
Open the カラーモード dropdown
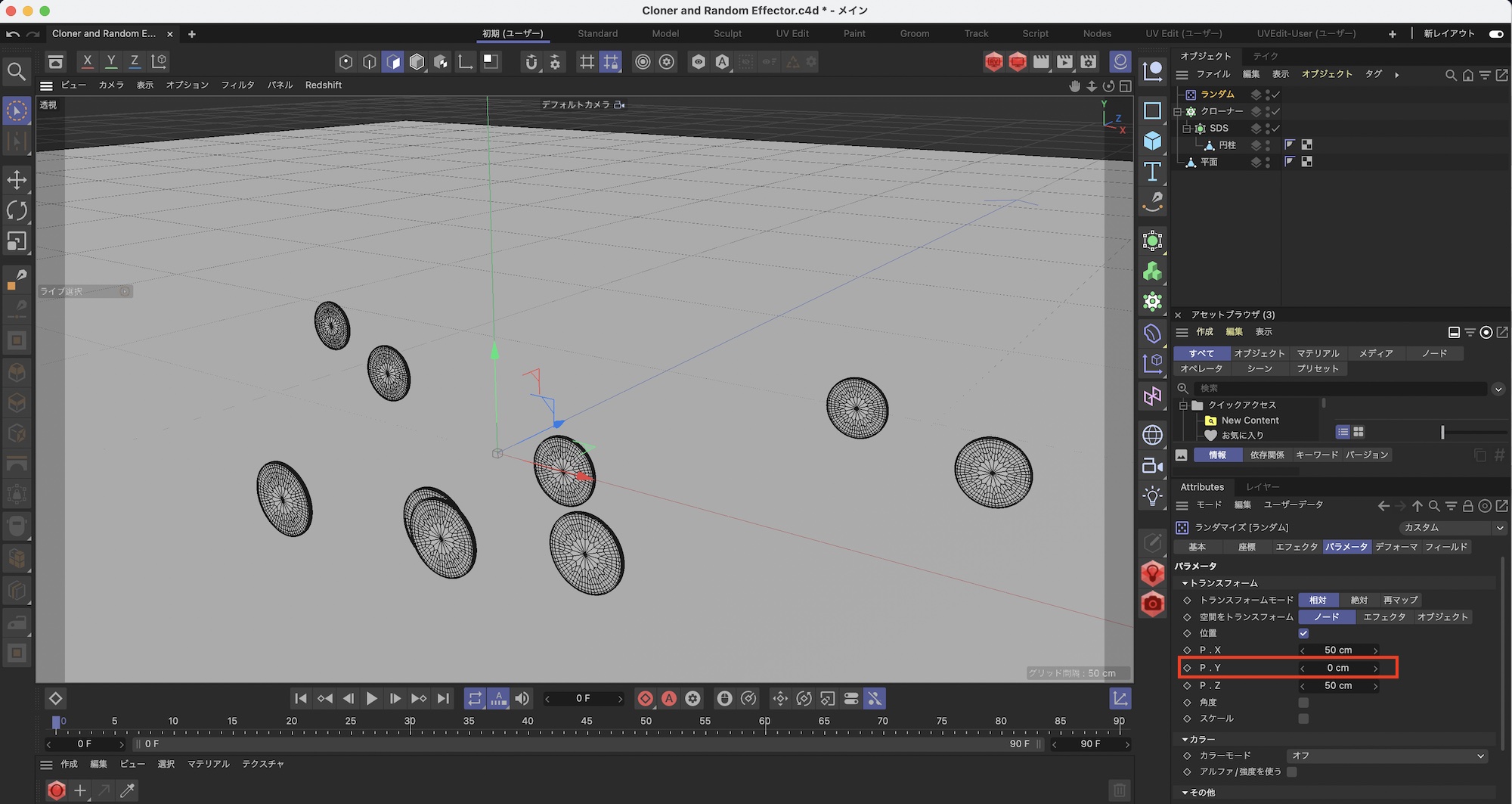1387,756
